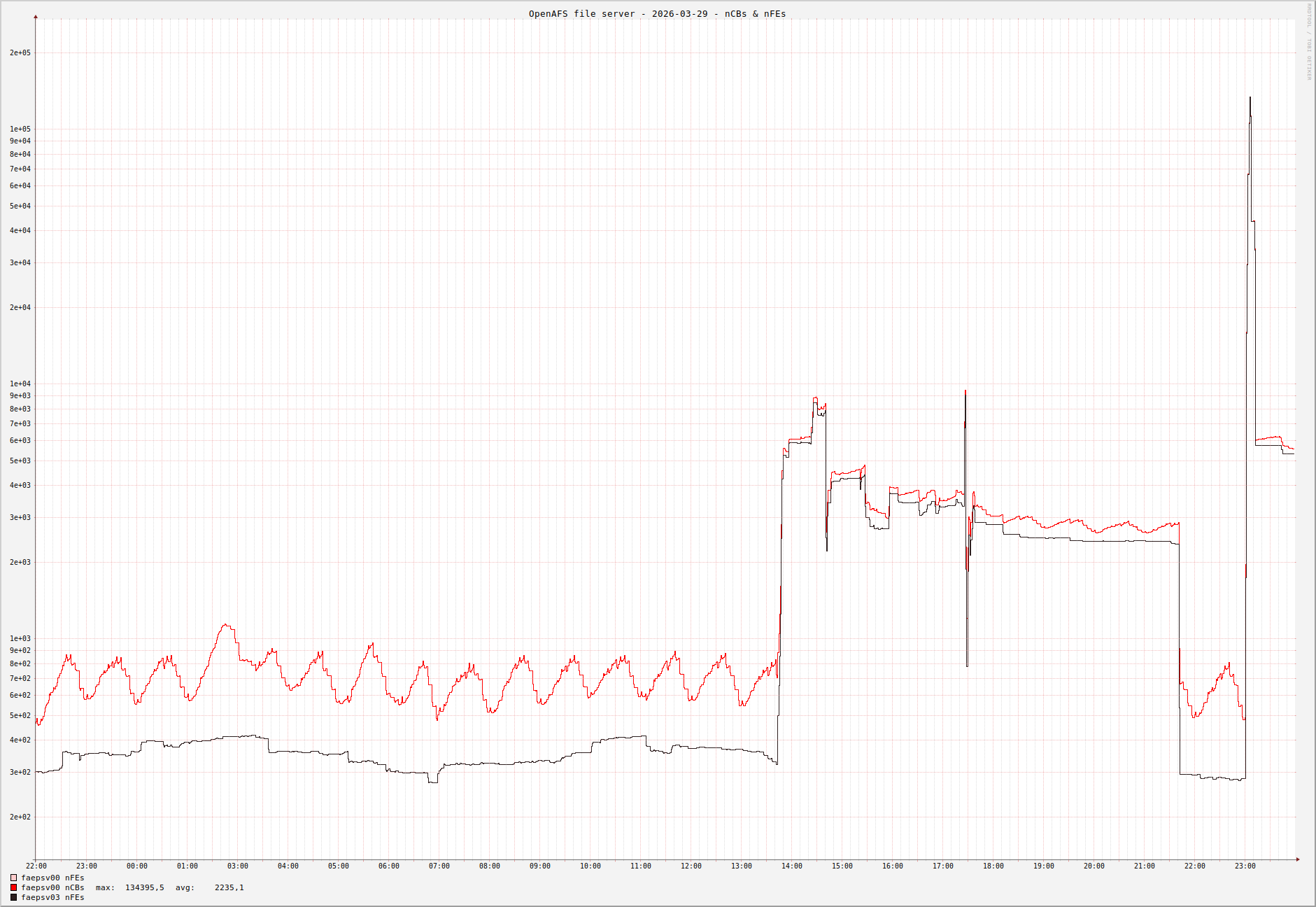Click the black faepsv03 nFEs legend swatch
The image size is (1316, 907).
click(x=13, y=897)
